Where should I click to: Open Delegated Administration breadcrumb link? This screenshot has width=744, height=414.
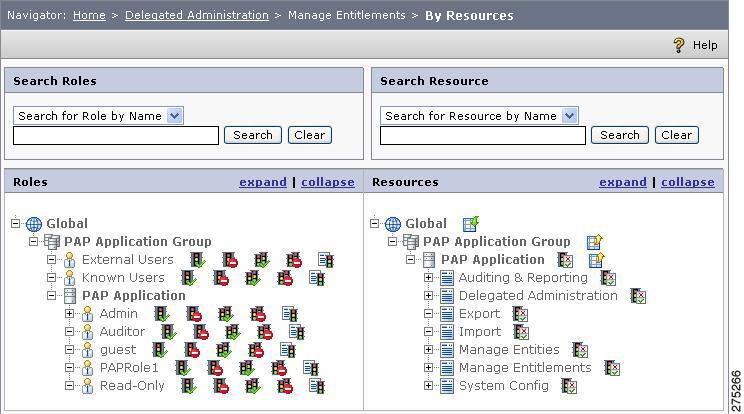click(197, 15)
